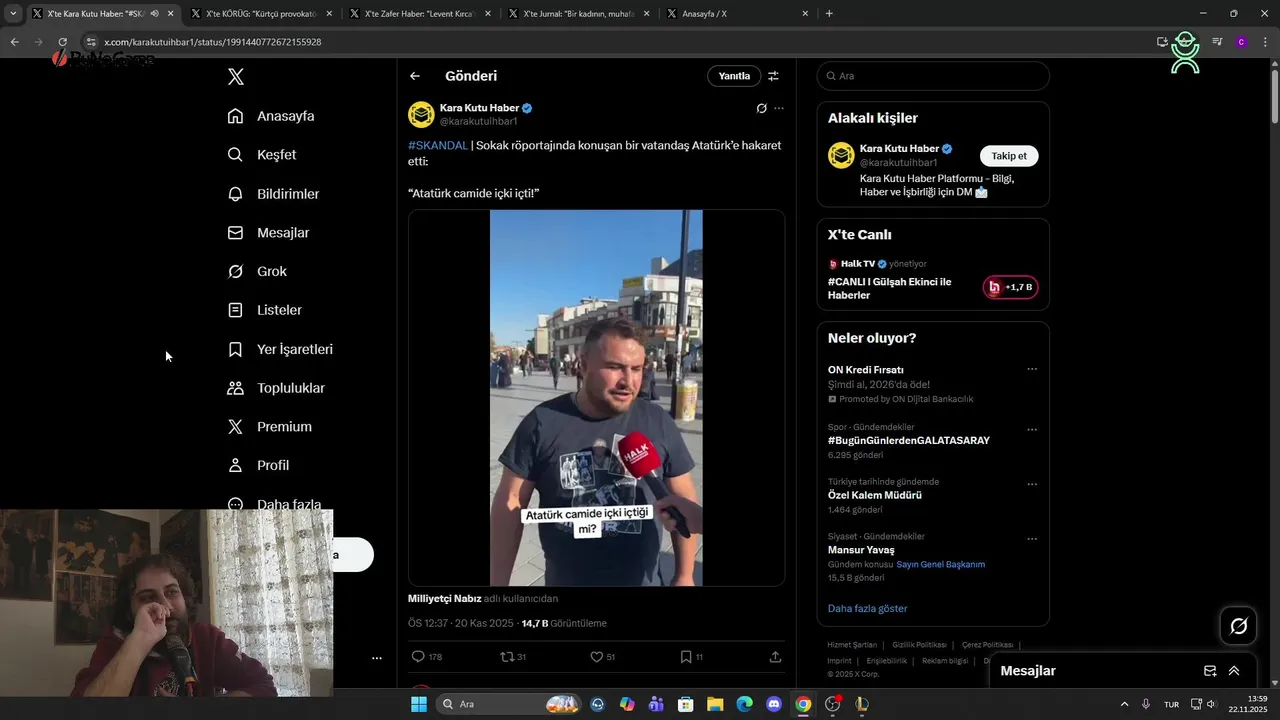Open options for ON Kredi Fırsatı trend
This screenshot has height=720, width=1280.
point(1032,370)
